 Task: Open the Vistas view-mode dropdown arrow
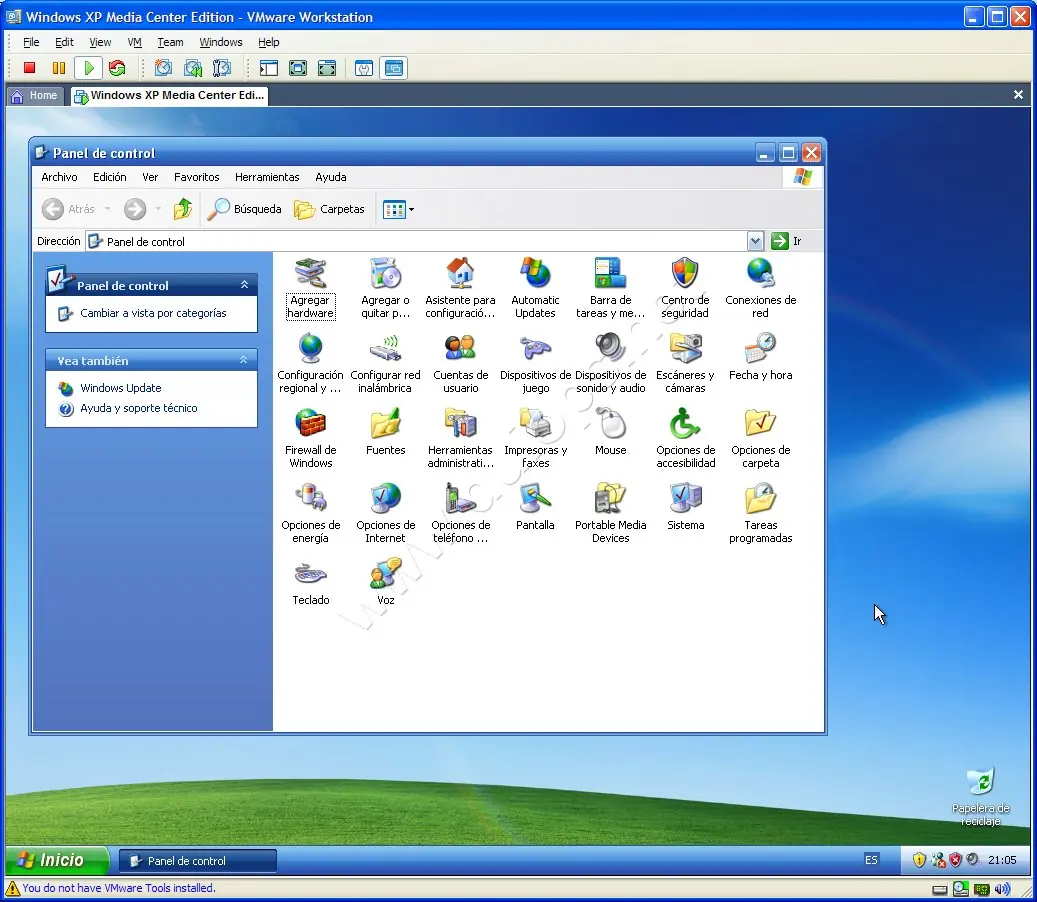click(411, 210)
